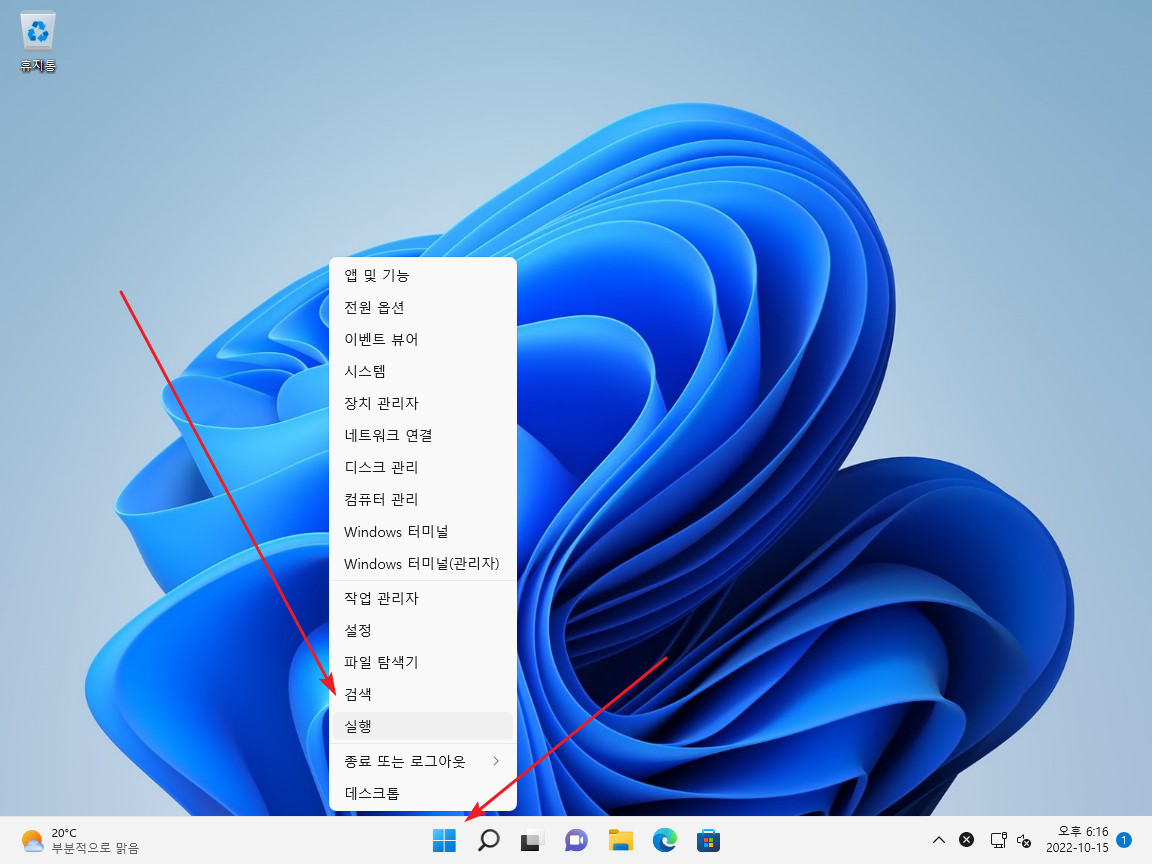The image size is (1152, 864).
Task: Open the clock showing 오후 6:16
Action: click(1077, 840)
